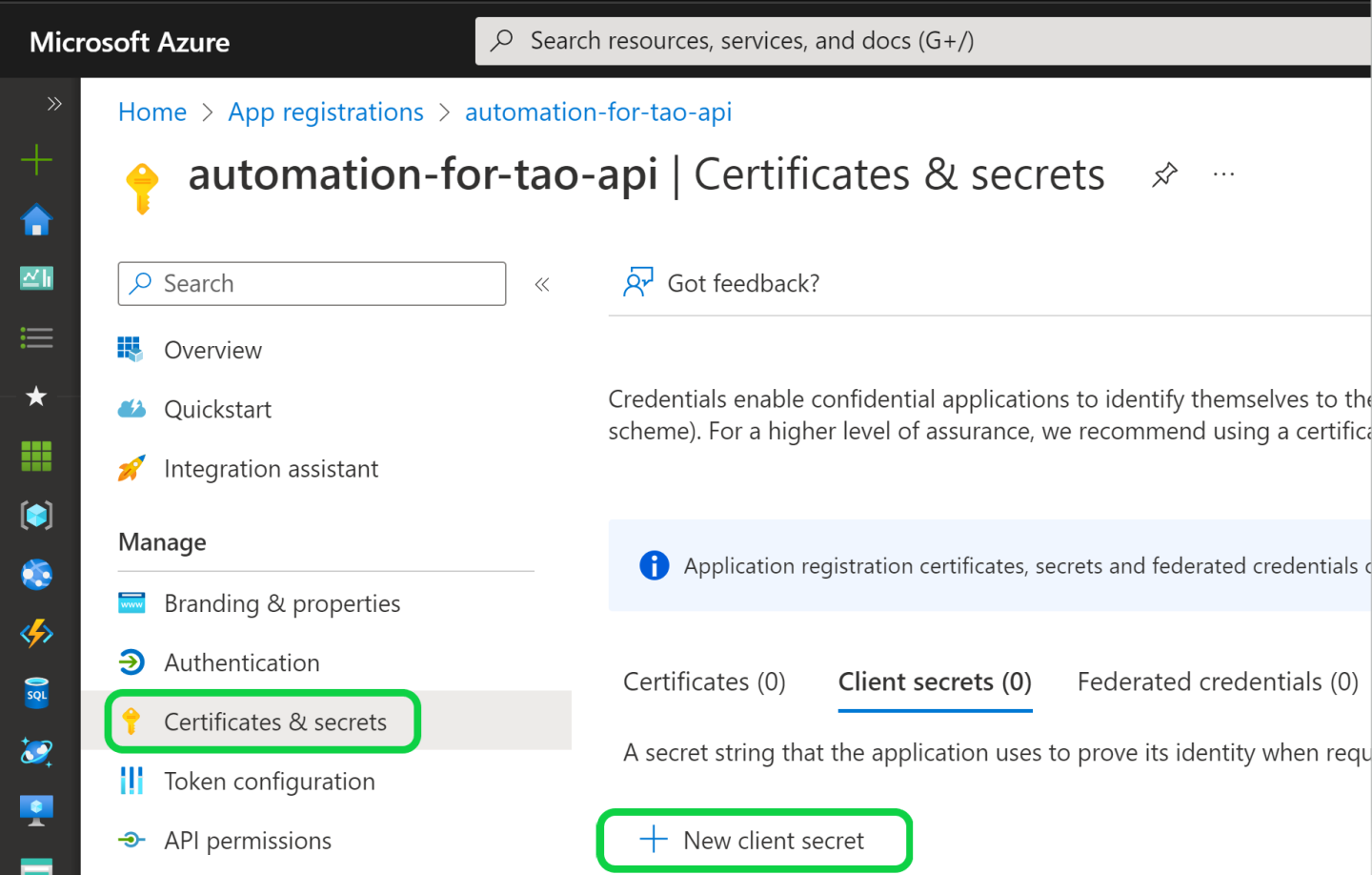The width and height of the screenshot is (1372, 875).
Task: Open API permissions in the Manage menu
Action: pos(248,841)
